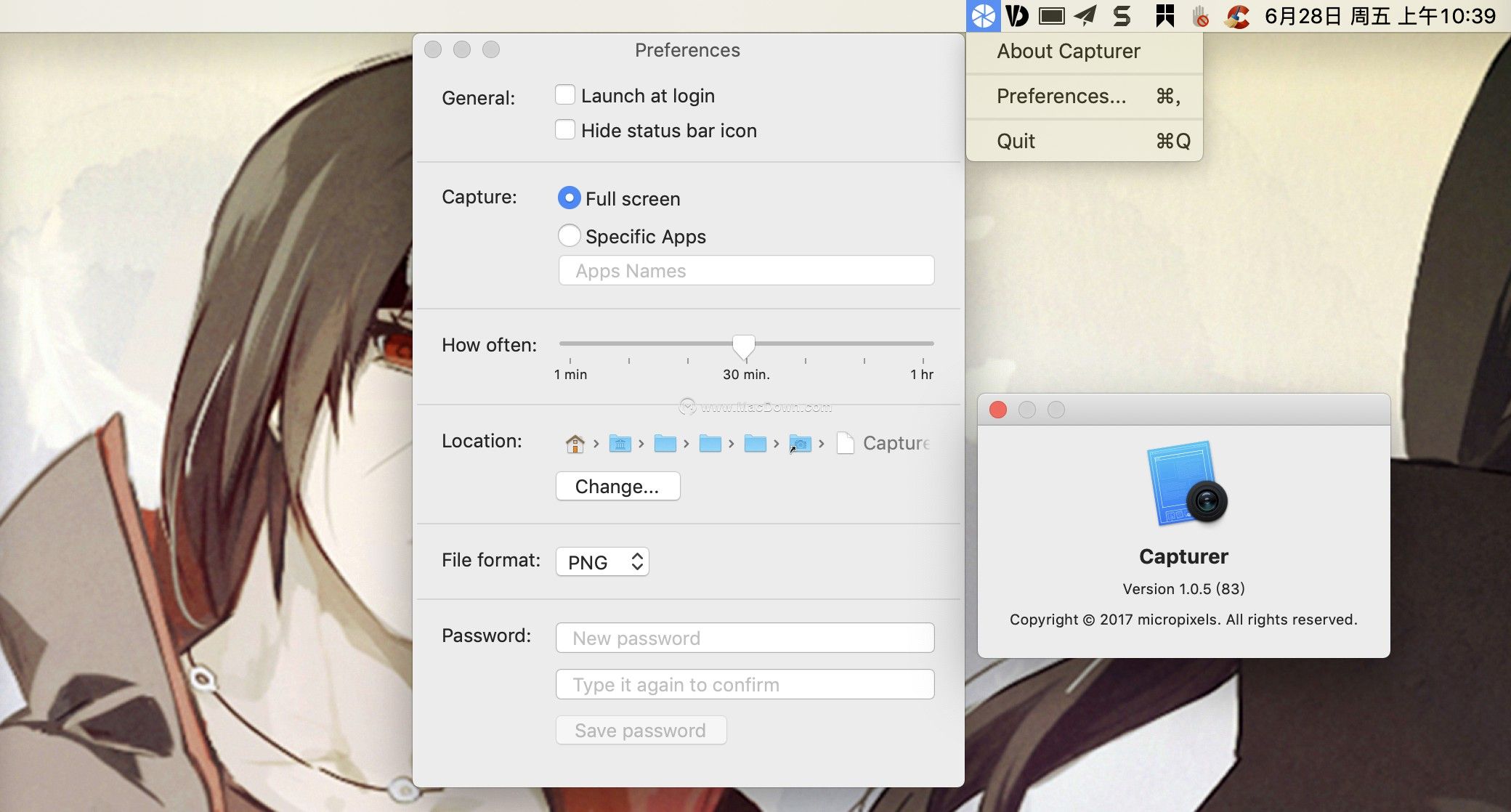1511x812 pixels.
Task: Click the Capturer aperture icon in menu bar
Action: [984, 16]
